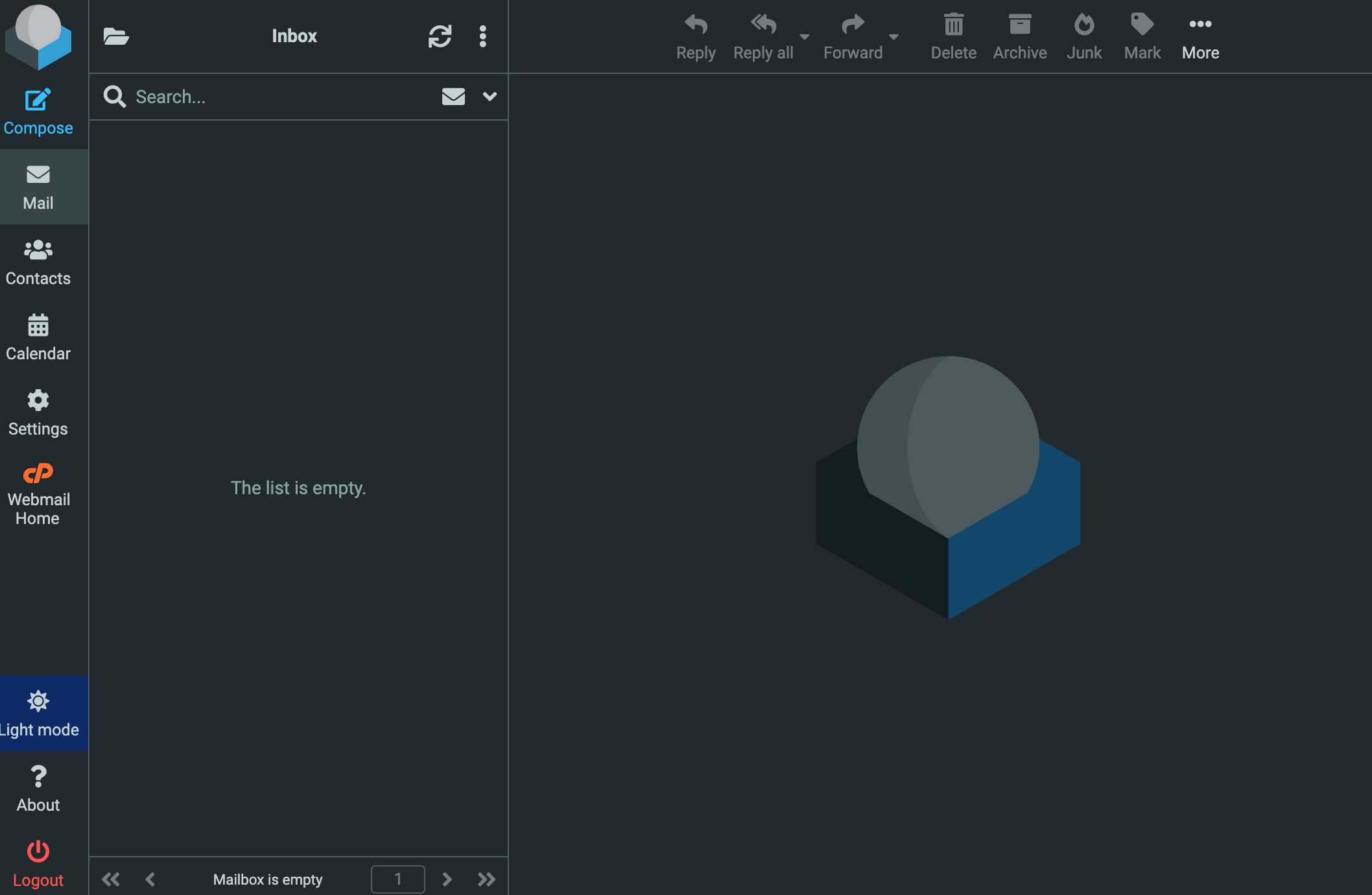Open the Inbox three-dot options menu
Screen dimensions: 1372x895
(482, 36)
